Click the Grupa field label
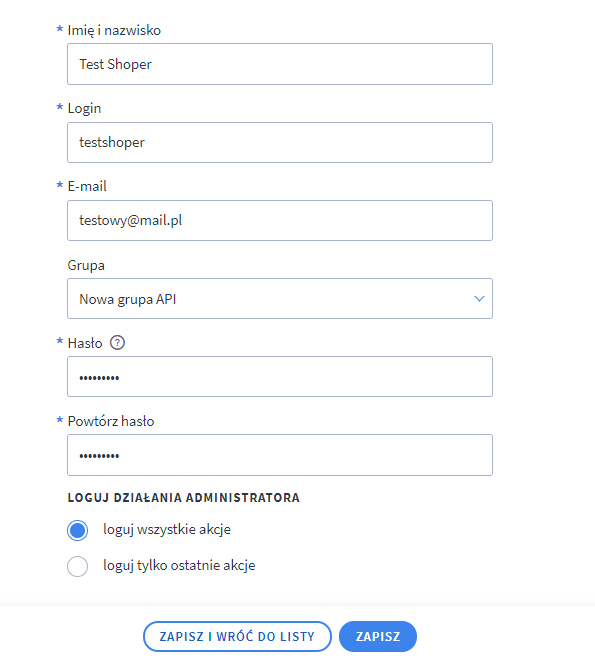Screen dimensions: 595x660 click(x=86, y=266)
